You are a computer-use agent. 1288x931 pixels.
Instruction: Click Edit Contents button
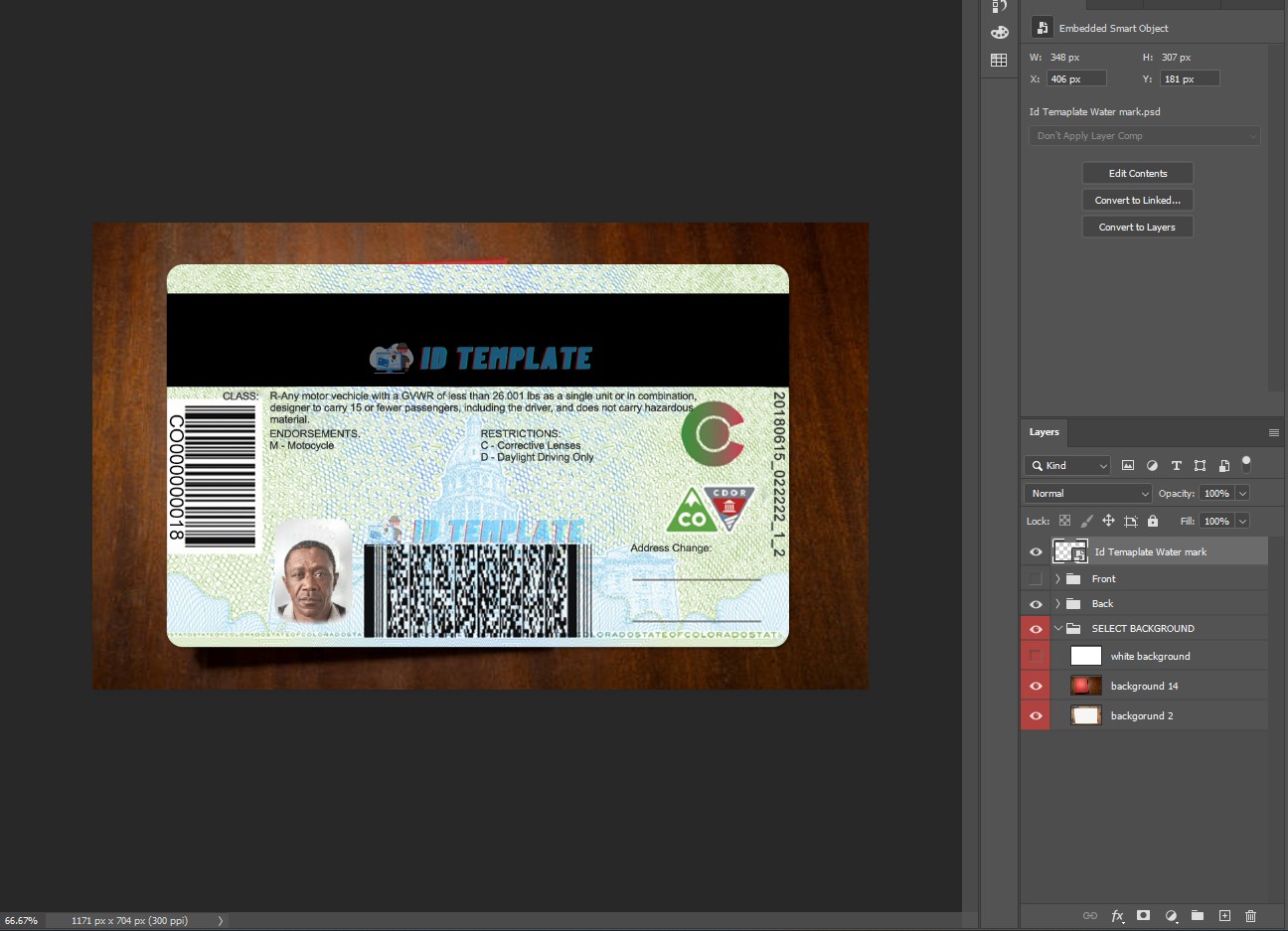[x=1138, y=173]
